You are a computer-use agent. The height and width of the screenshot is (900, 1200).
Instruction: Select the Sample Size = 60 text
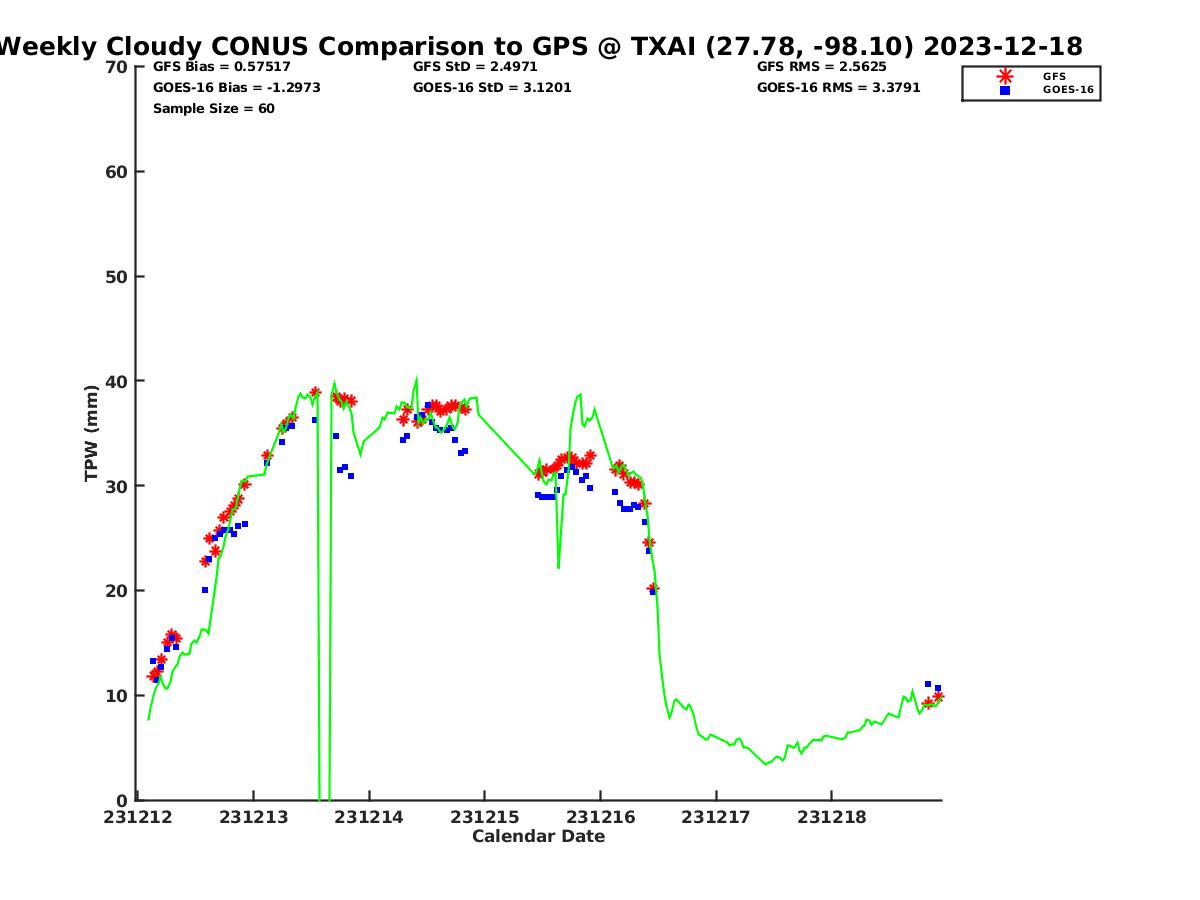click(x=213, y=109)
